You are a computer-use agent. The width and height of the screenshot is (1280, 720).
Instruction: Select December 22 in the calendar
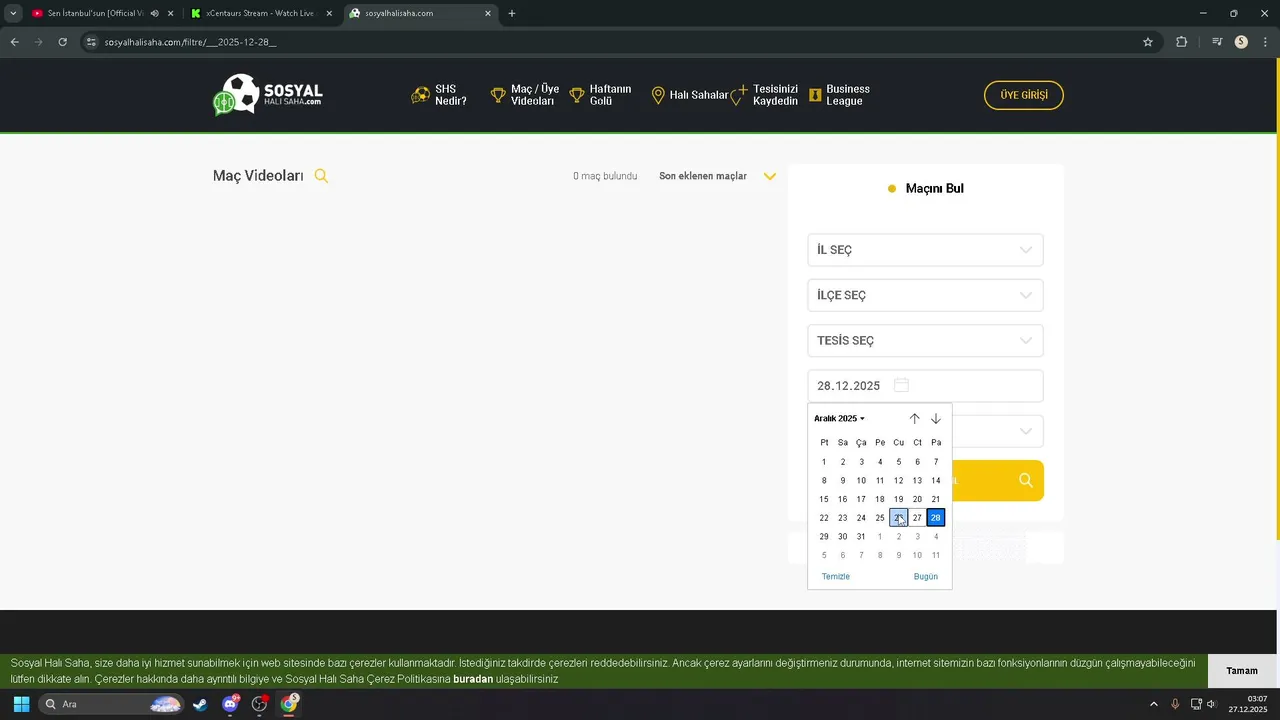(824, 518)
